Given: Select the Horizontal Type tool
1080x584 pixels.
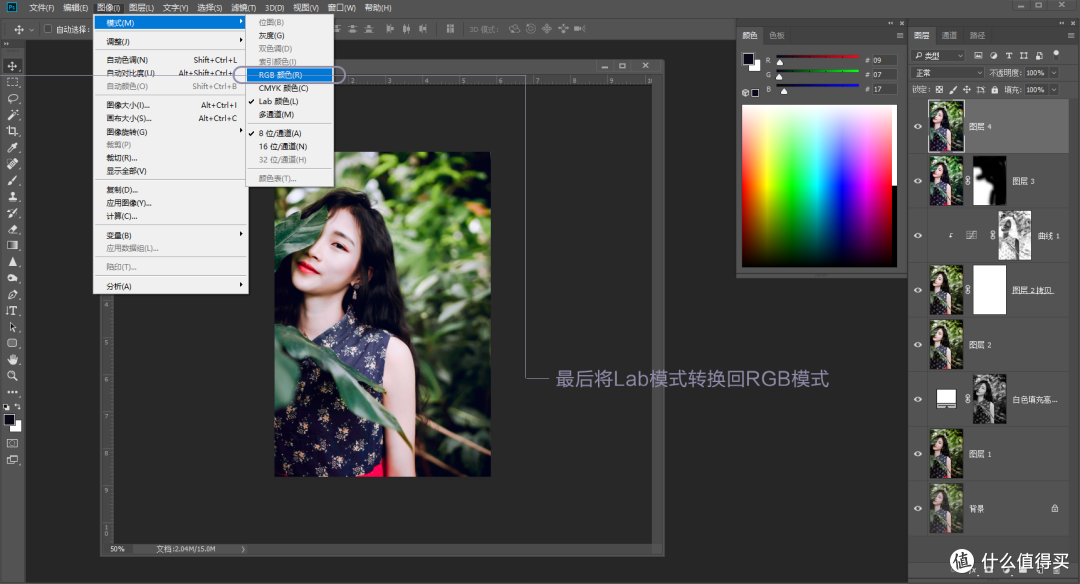Looking at the screenshot, I should click(x=13, y=313).
